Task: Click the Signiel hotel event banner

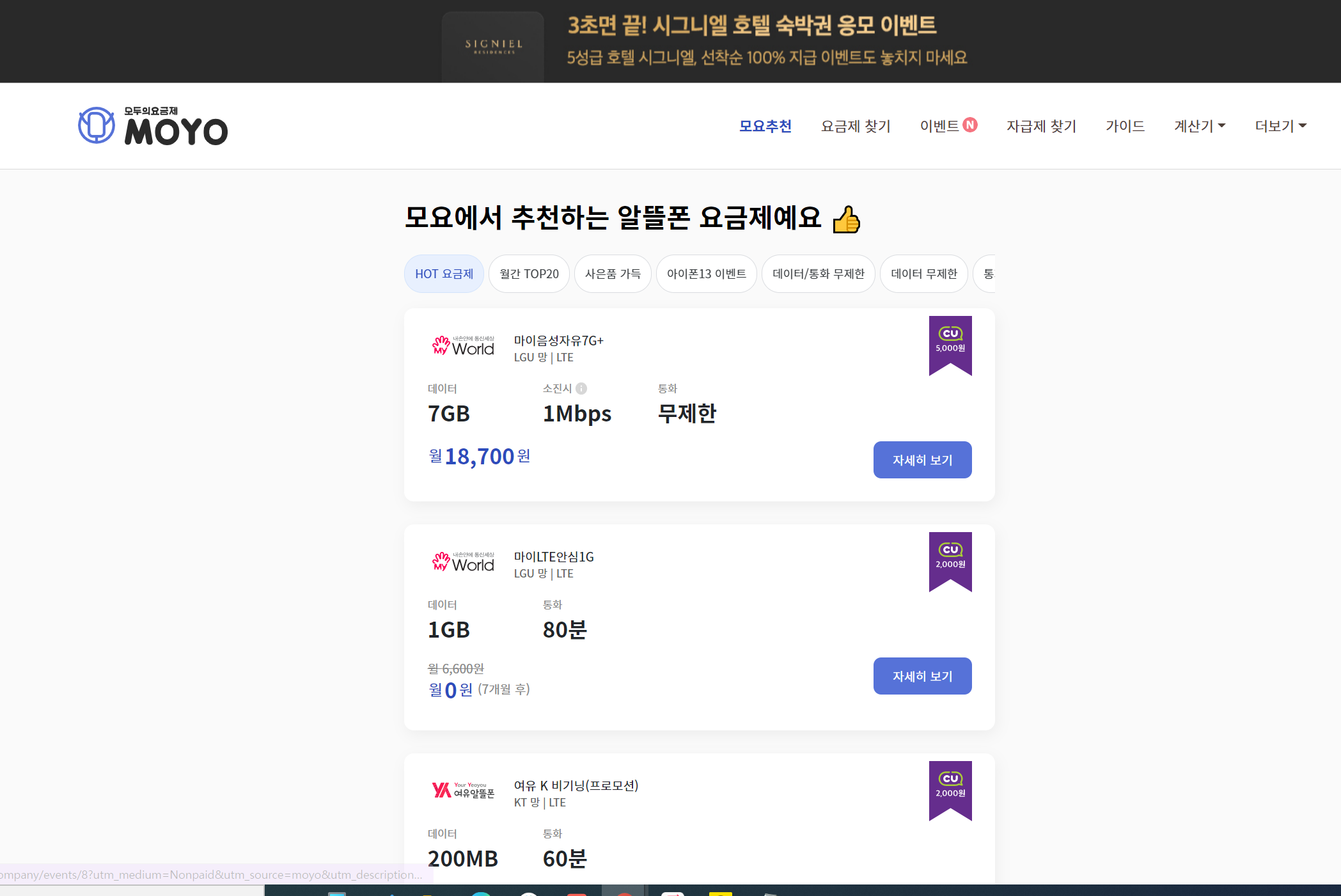Action: point(705,42)
